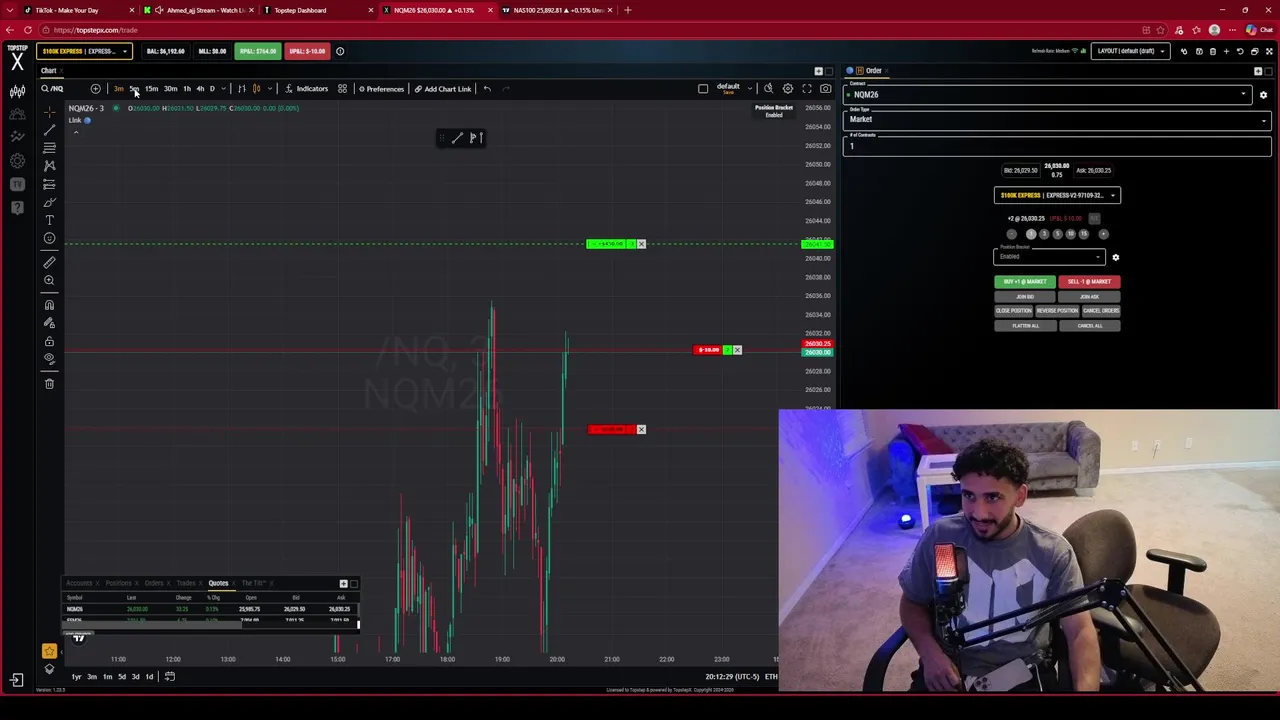Open the chart icon in left sidebar
Image resolution: width=1280 pixels, height=720 pixels.
tap(17, 92)
